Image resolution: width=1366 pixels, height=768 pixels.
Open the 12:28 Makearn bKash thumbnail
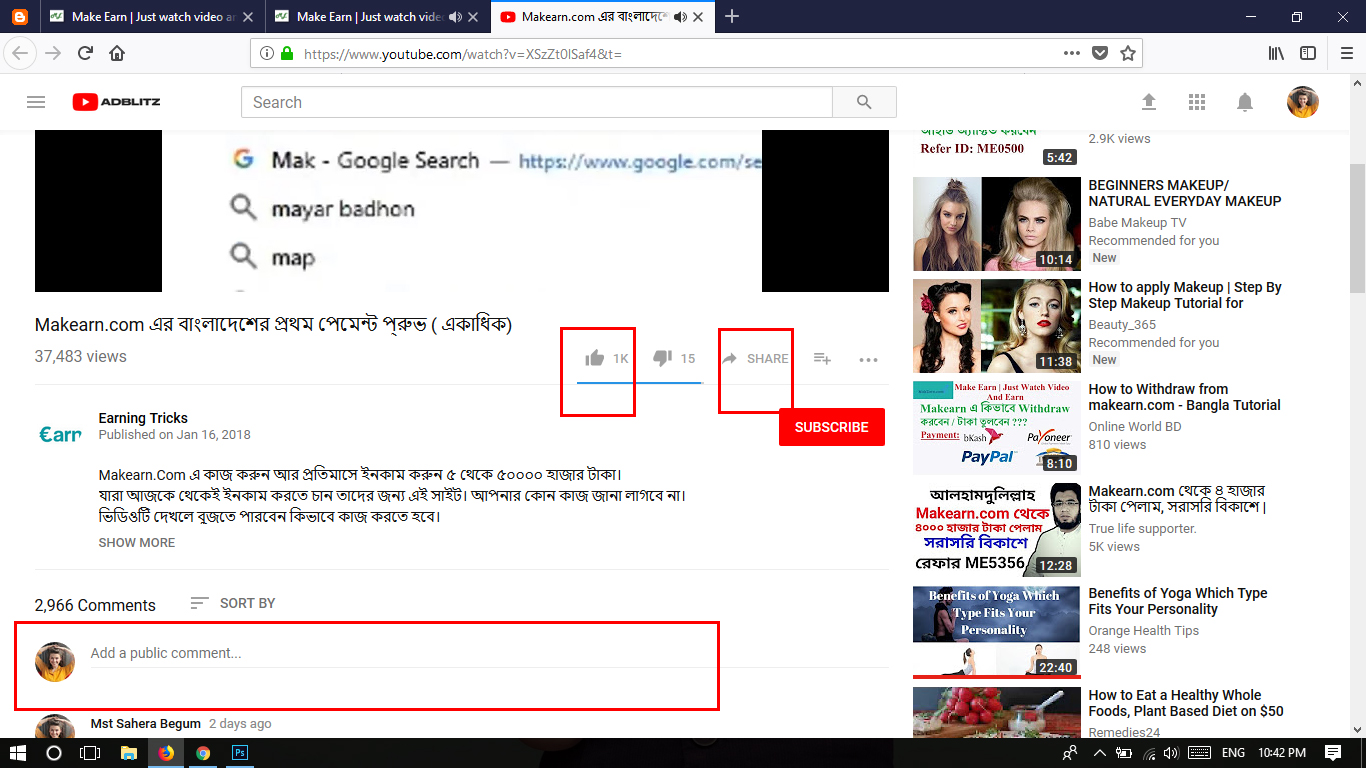997,530
